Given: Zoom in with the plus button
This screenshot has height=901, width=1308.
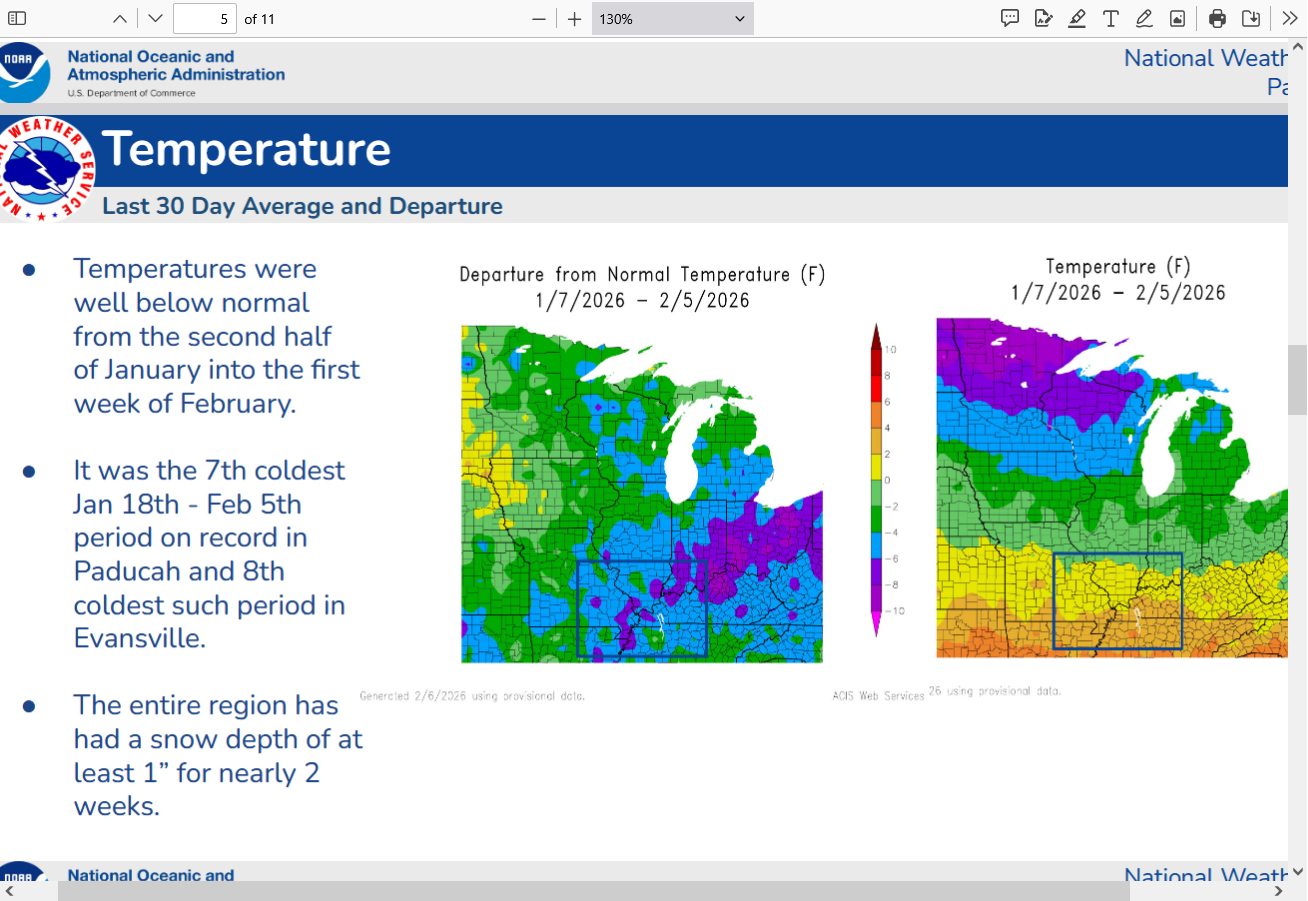Looking at the screenshot, I should (574, 18).
